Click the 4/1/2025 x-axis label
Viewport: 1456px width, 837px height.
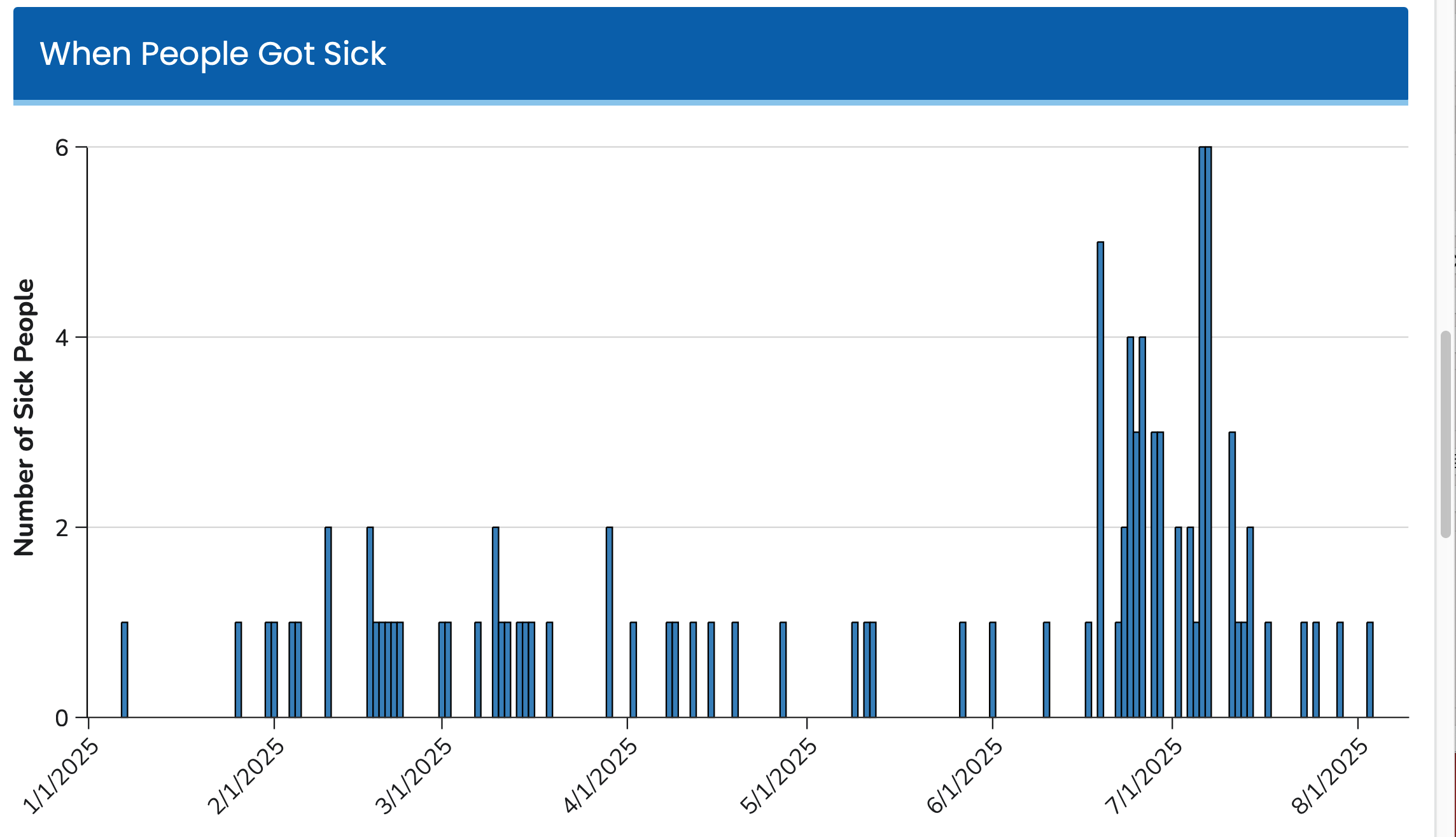tap(600, 776)
